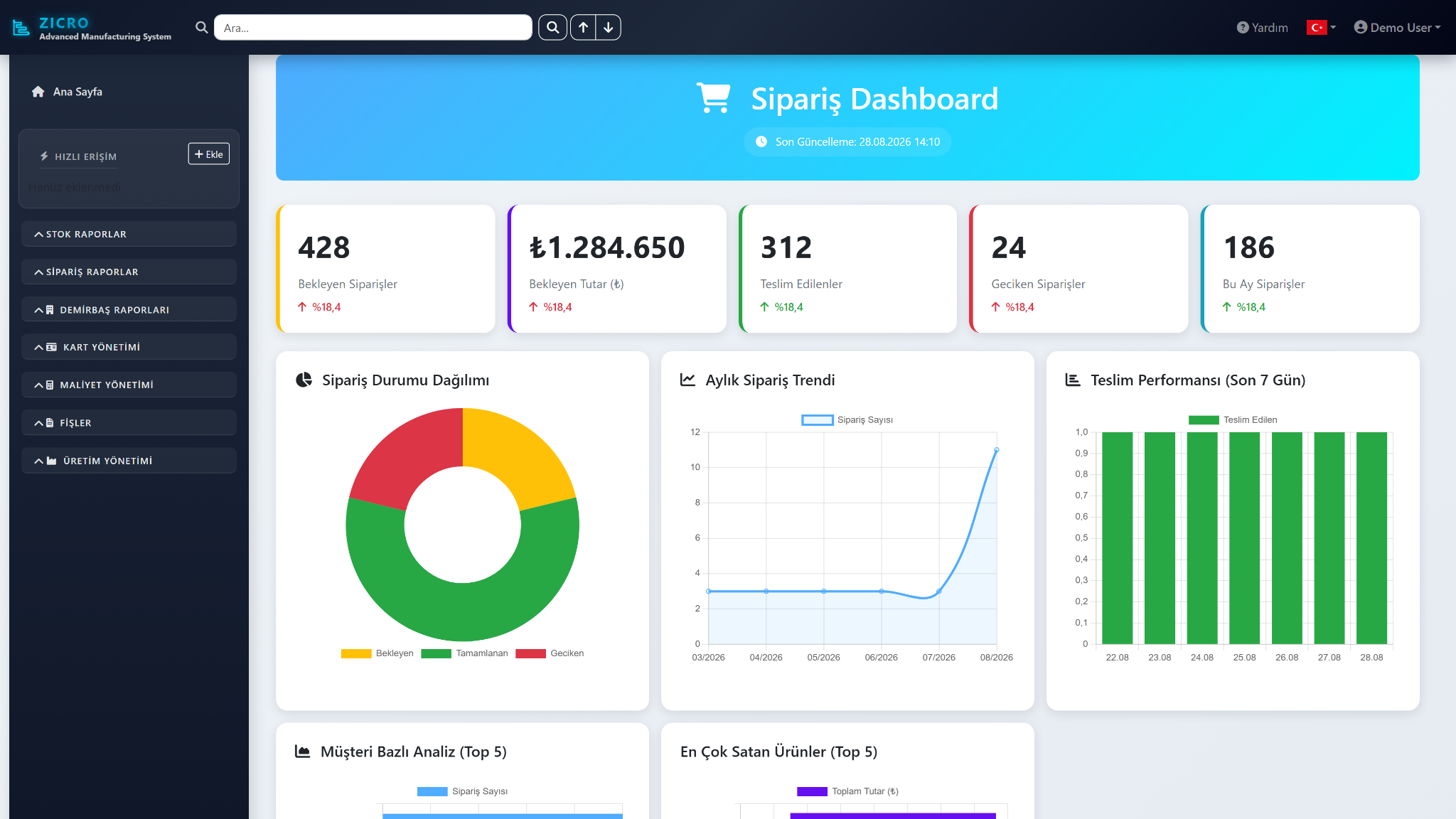This screenshot has height=819, width=1456.
Task: Open the ÜRETİM YÖNETİMİ menu group
Action: pos(129,461)
